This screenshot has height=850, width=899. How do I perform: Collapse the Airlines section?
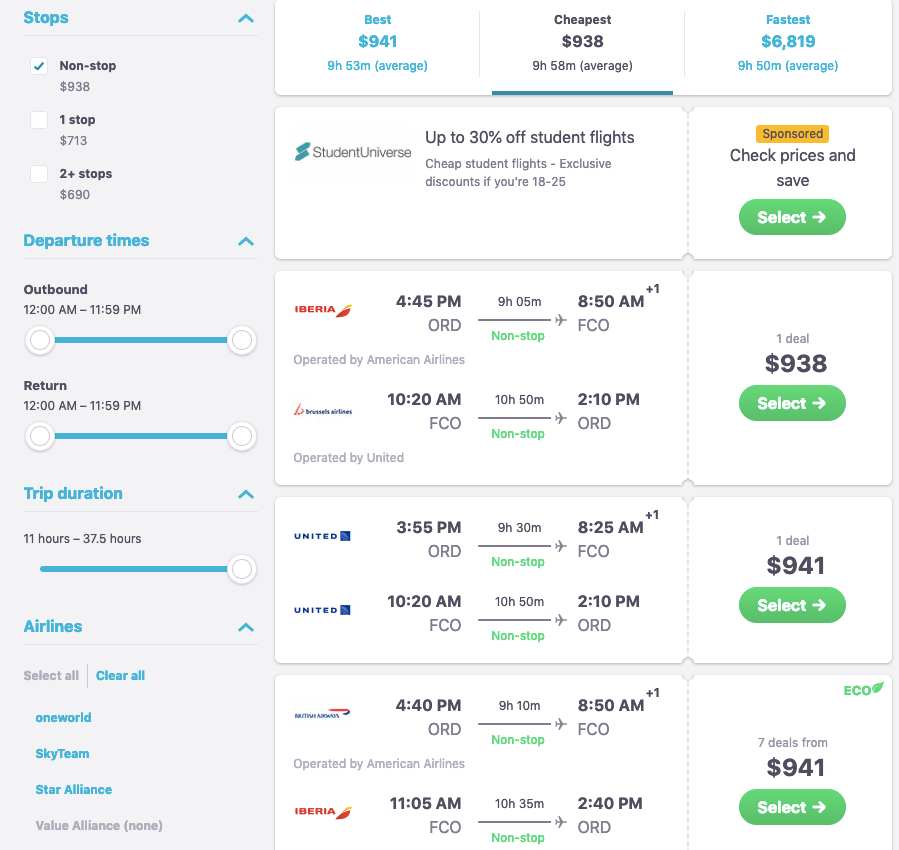pyautogui.click(x=245, y=627)
